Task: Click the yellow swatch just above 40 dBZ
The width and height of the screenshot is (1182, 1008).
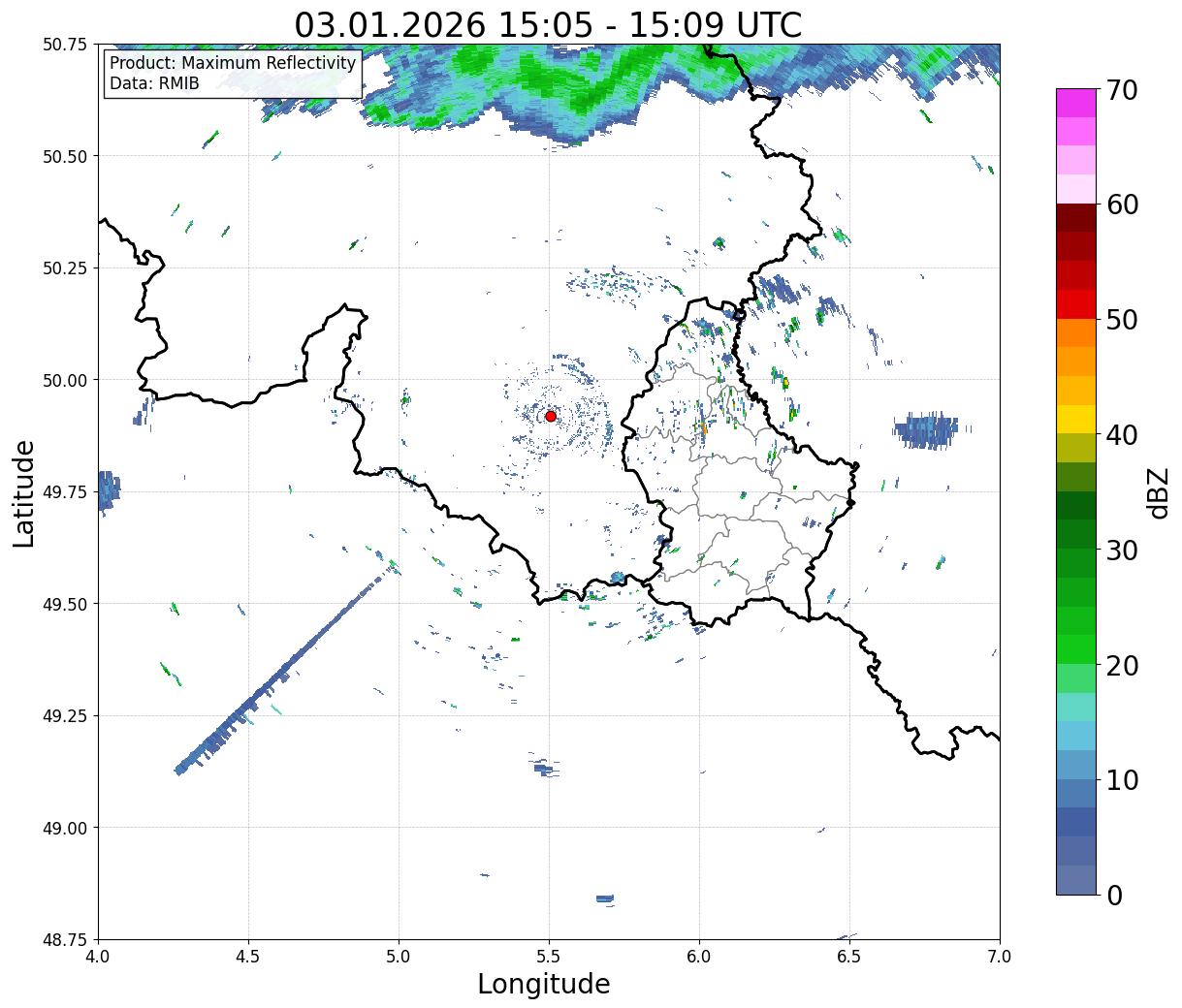Action: (x=1076, y=420)
